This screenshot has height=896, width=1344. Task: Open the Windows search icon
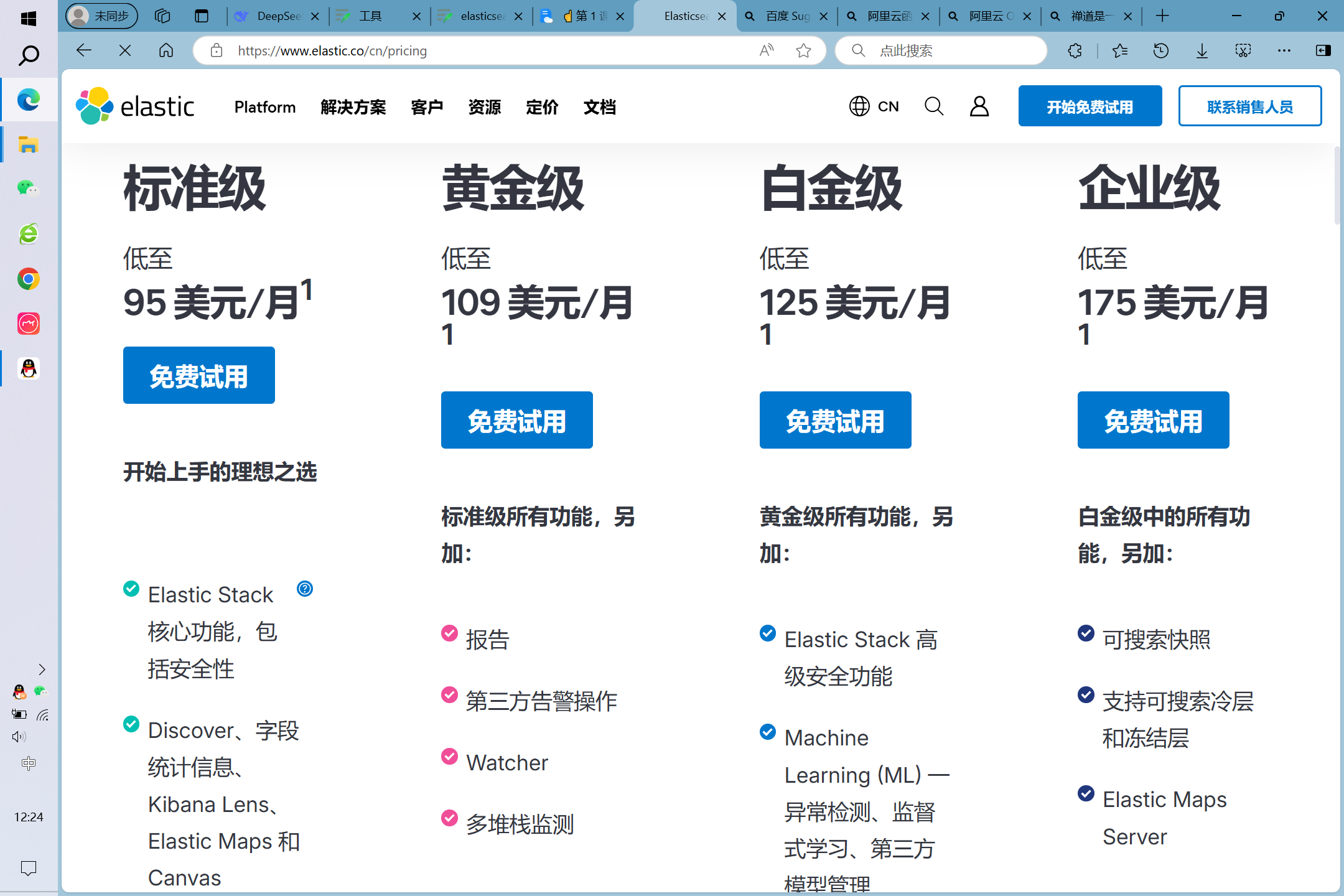[x=29, y=56]
